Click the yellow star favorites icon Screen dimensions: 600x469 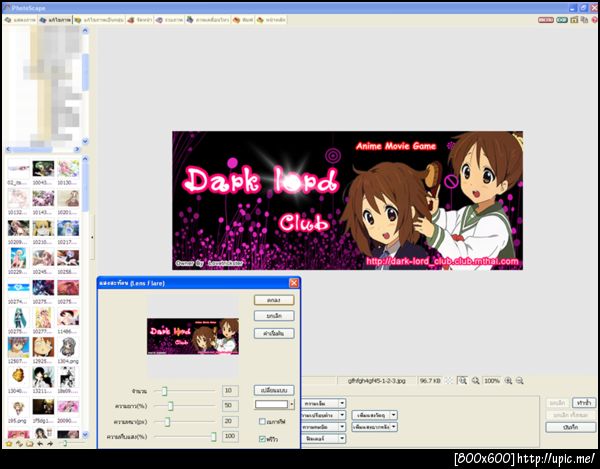click(x=9, y=444)
